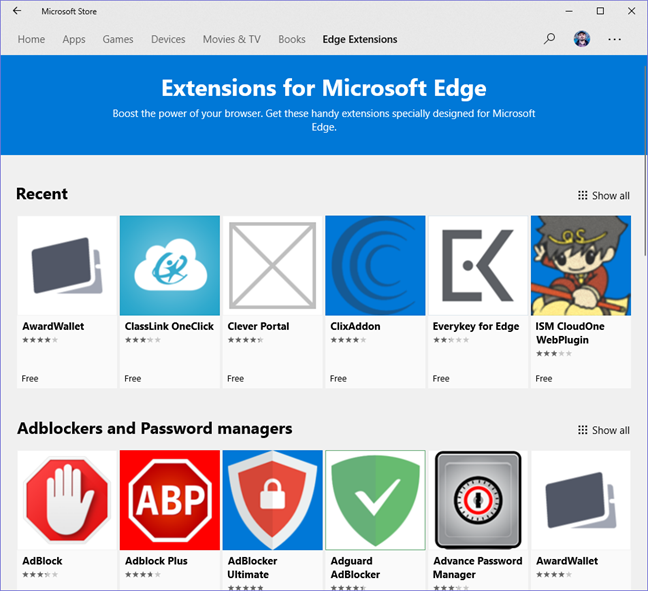Open AwardWallet icon under Adblockers section
The height and width of the screenshot is (591, 648).
point(581,500)
